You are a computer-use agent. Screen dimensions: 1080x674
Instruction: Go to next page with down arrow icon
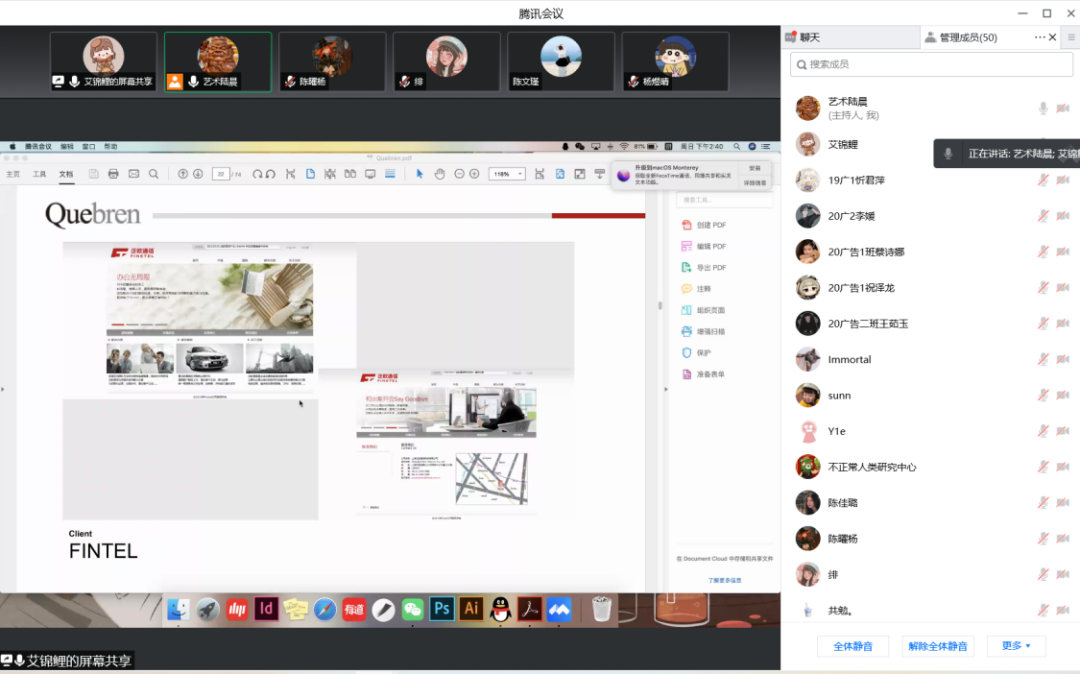point(198,174)
